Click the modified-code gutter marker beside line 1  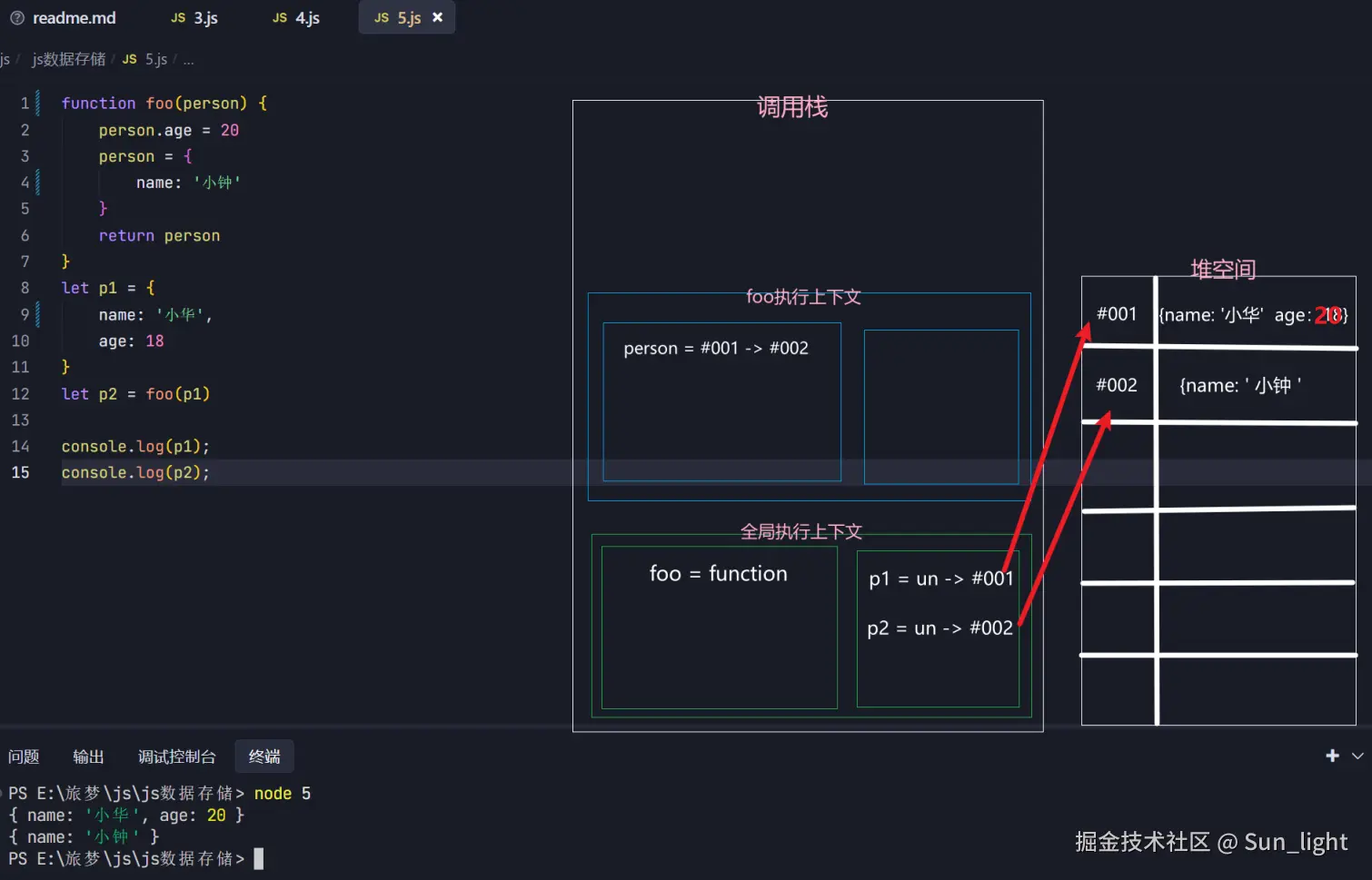(36, 103)
